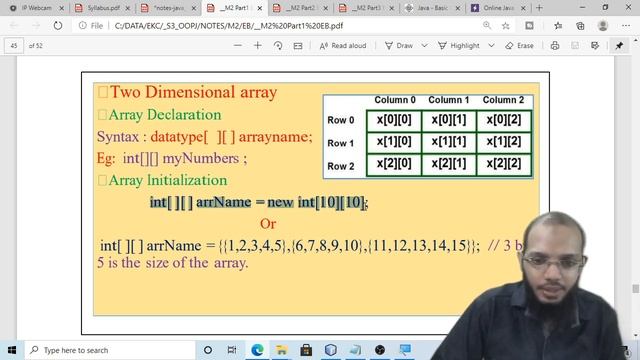Viewport: 640px width, 360px height.
Task: Start Read aloud for the PDF
Action: [x=343, y=46]
